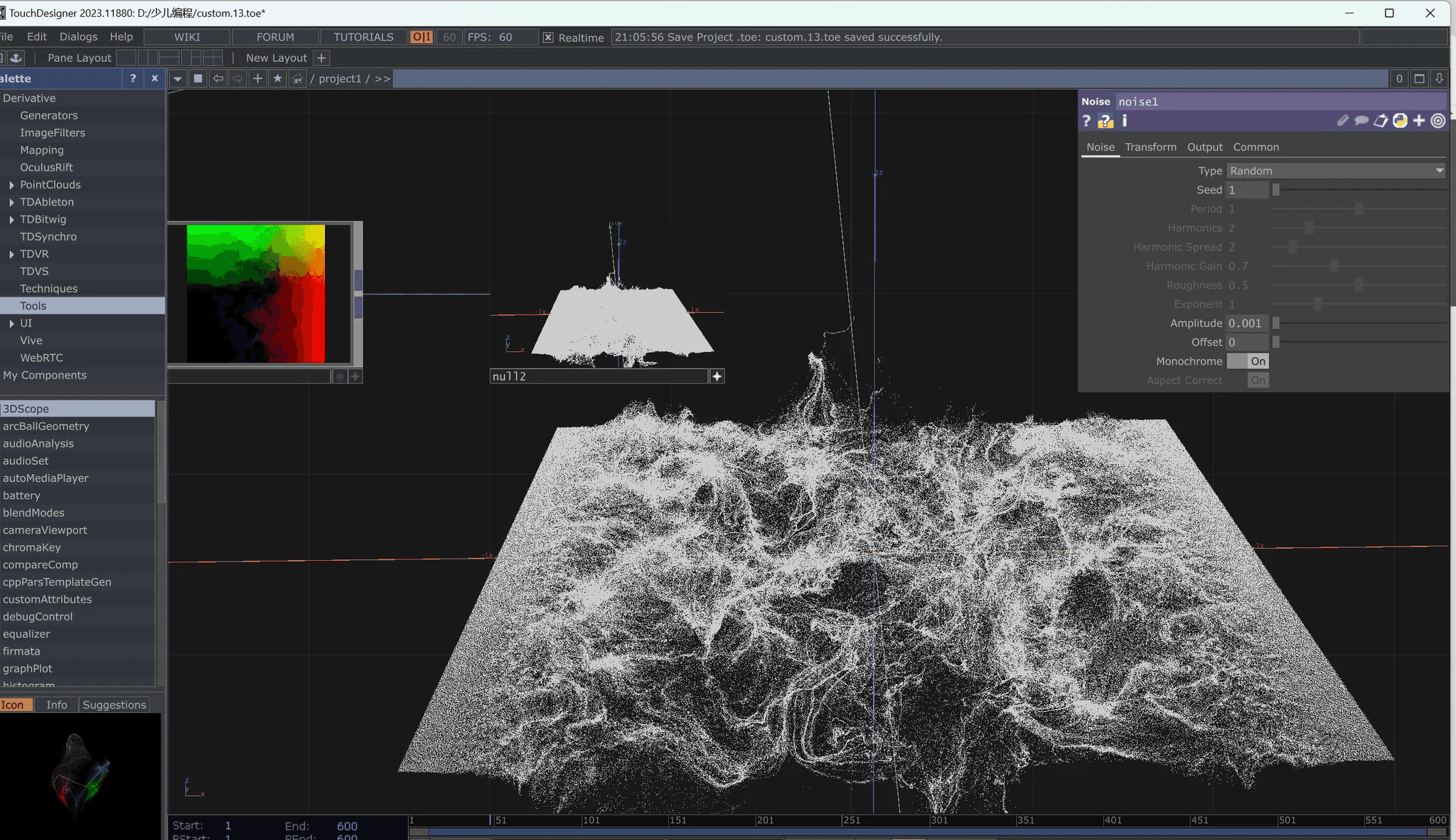Open the Dialogs menu
This screenshot has width=1456, height=840.
tap(78, 37)
